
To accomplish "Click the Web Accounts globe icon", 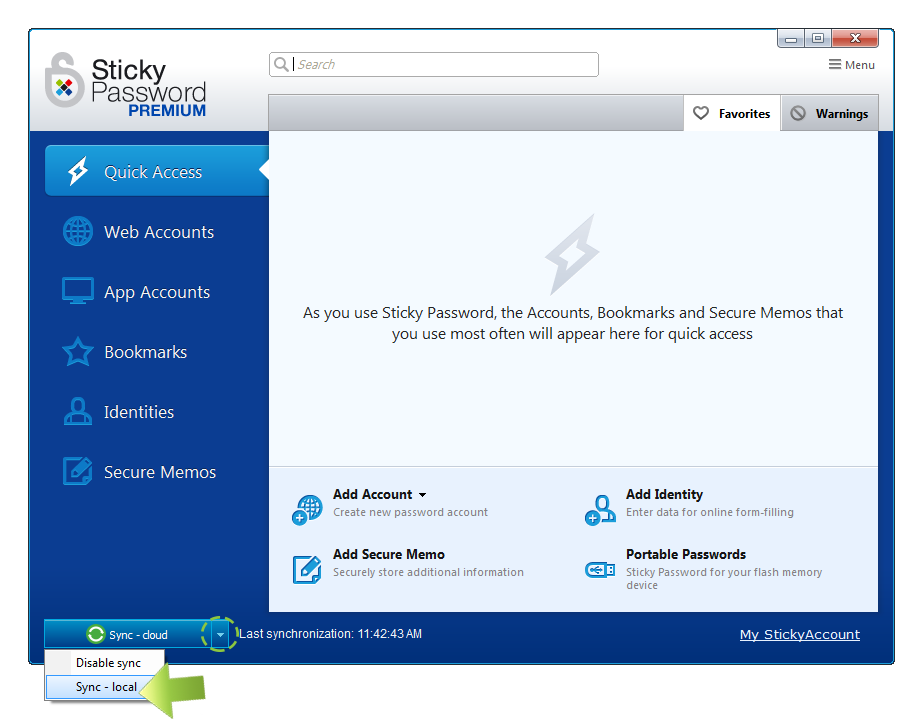I will click(78, 231).
